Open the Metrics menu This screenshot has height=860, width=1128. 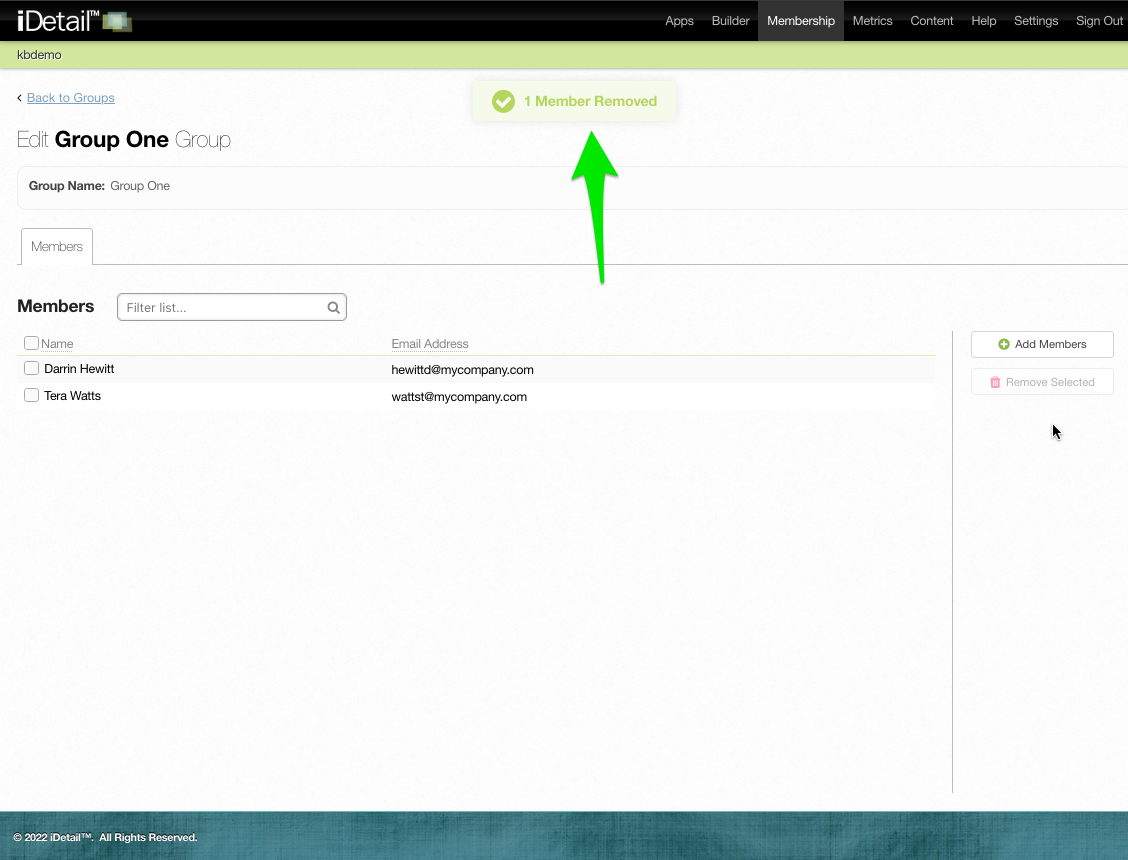point(873,21)
